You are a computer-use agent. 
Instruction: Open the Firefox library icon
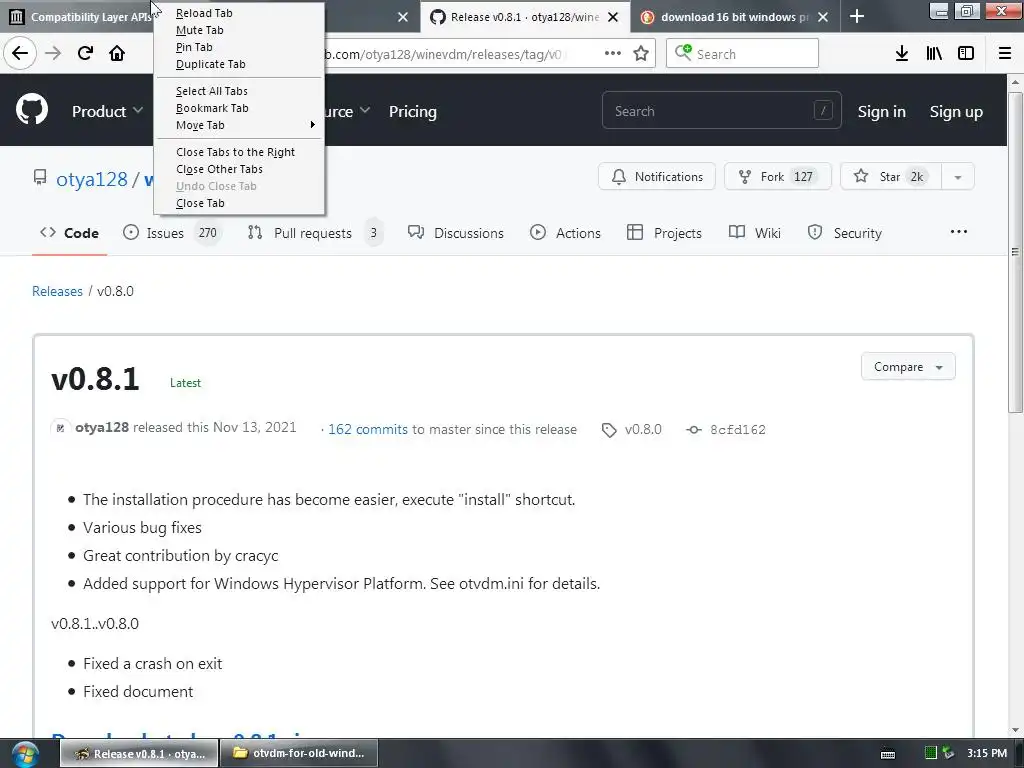[934, 53]
